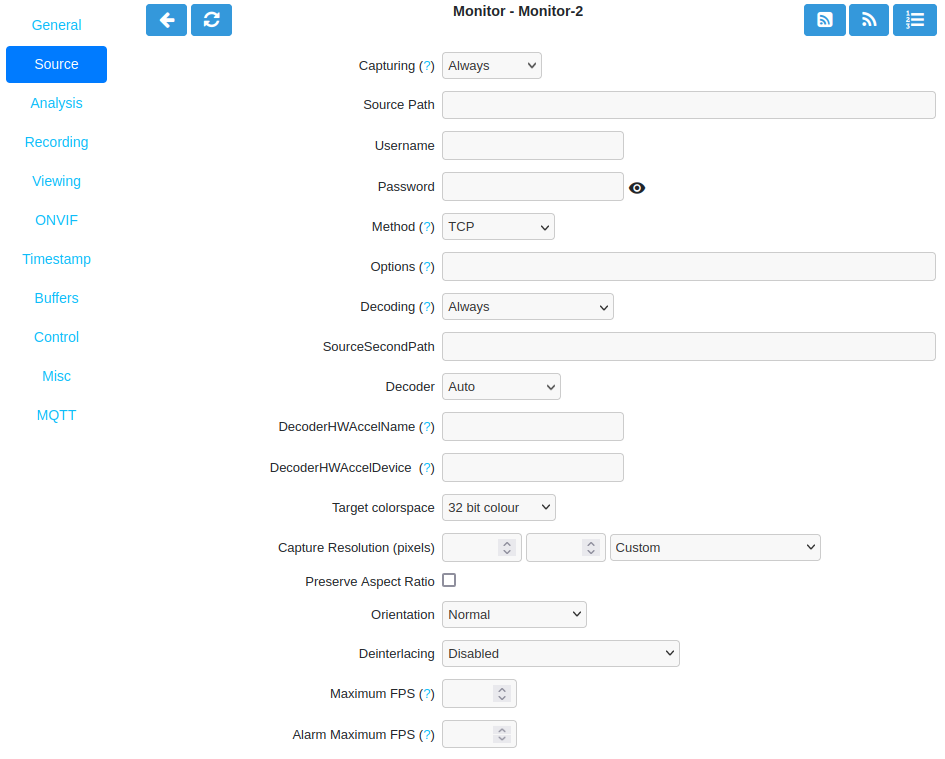The height and width of the screenshot is (759, 945).
Task: Focus the DecoderHWAccelDevice input field
Action: coord(533,468)
